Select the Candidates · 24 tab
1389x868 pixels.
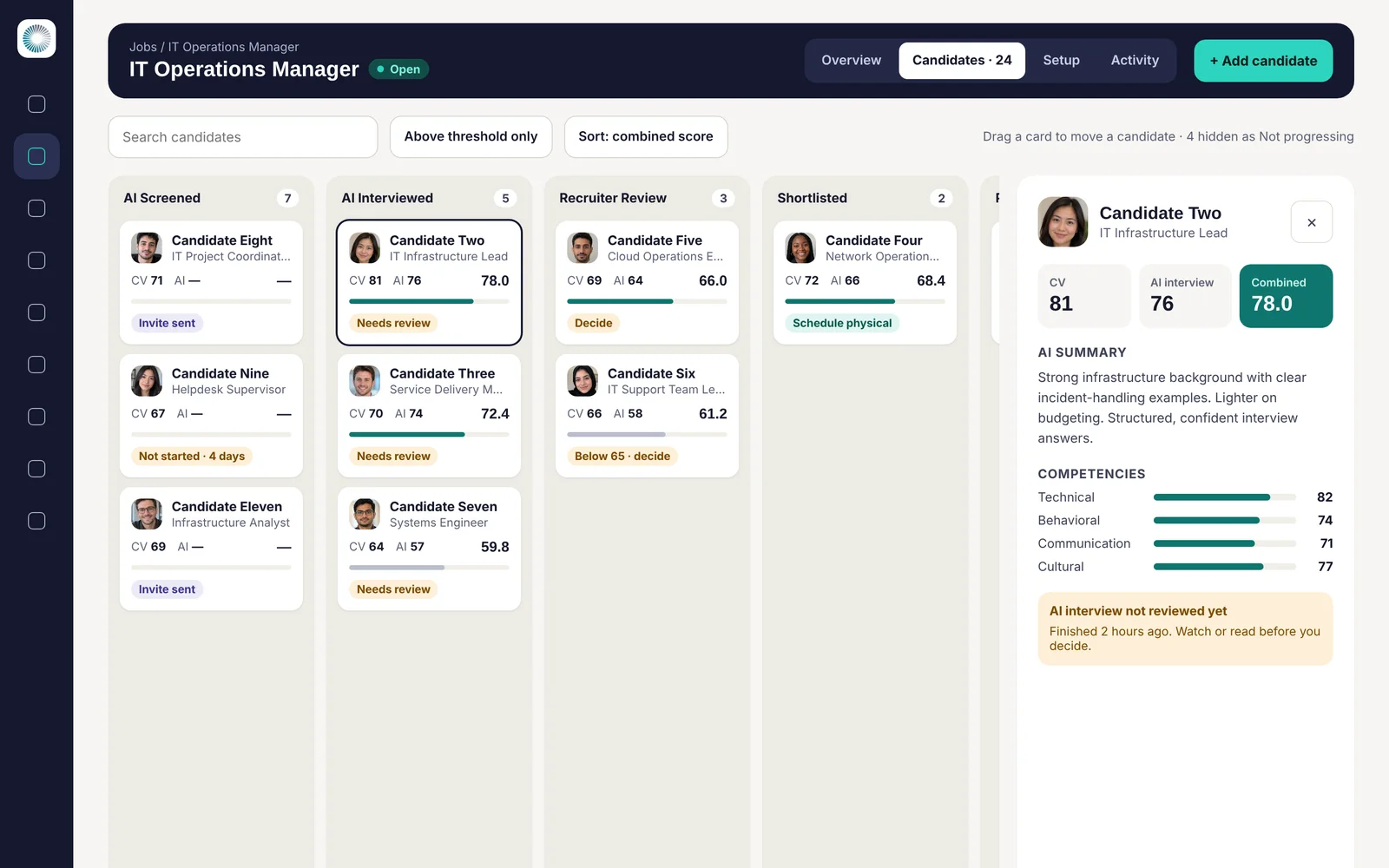tap(962, 61)
